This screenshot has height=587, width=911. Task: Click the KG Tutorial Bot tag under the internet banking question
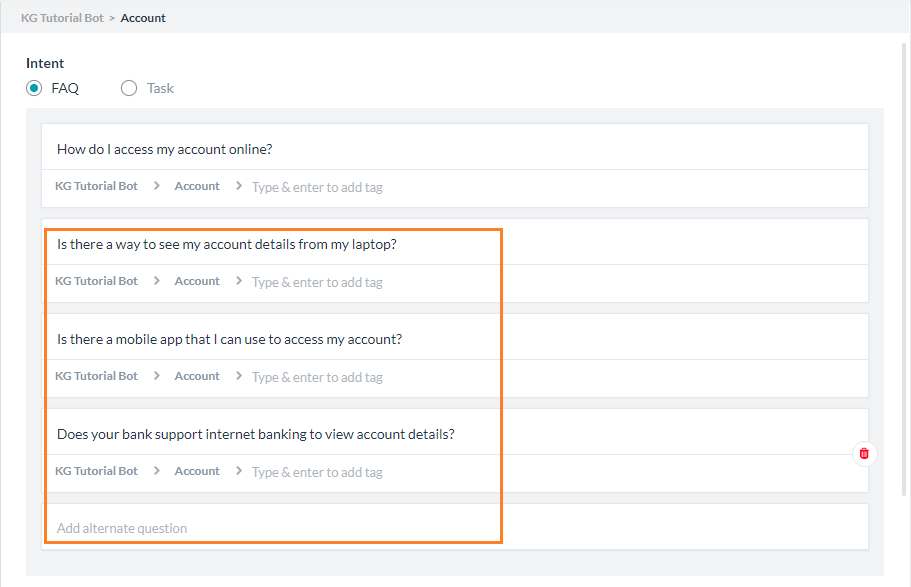pos(96,471)
